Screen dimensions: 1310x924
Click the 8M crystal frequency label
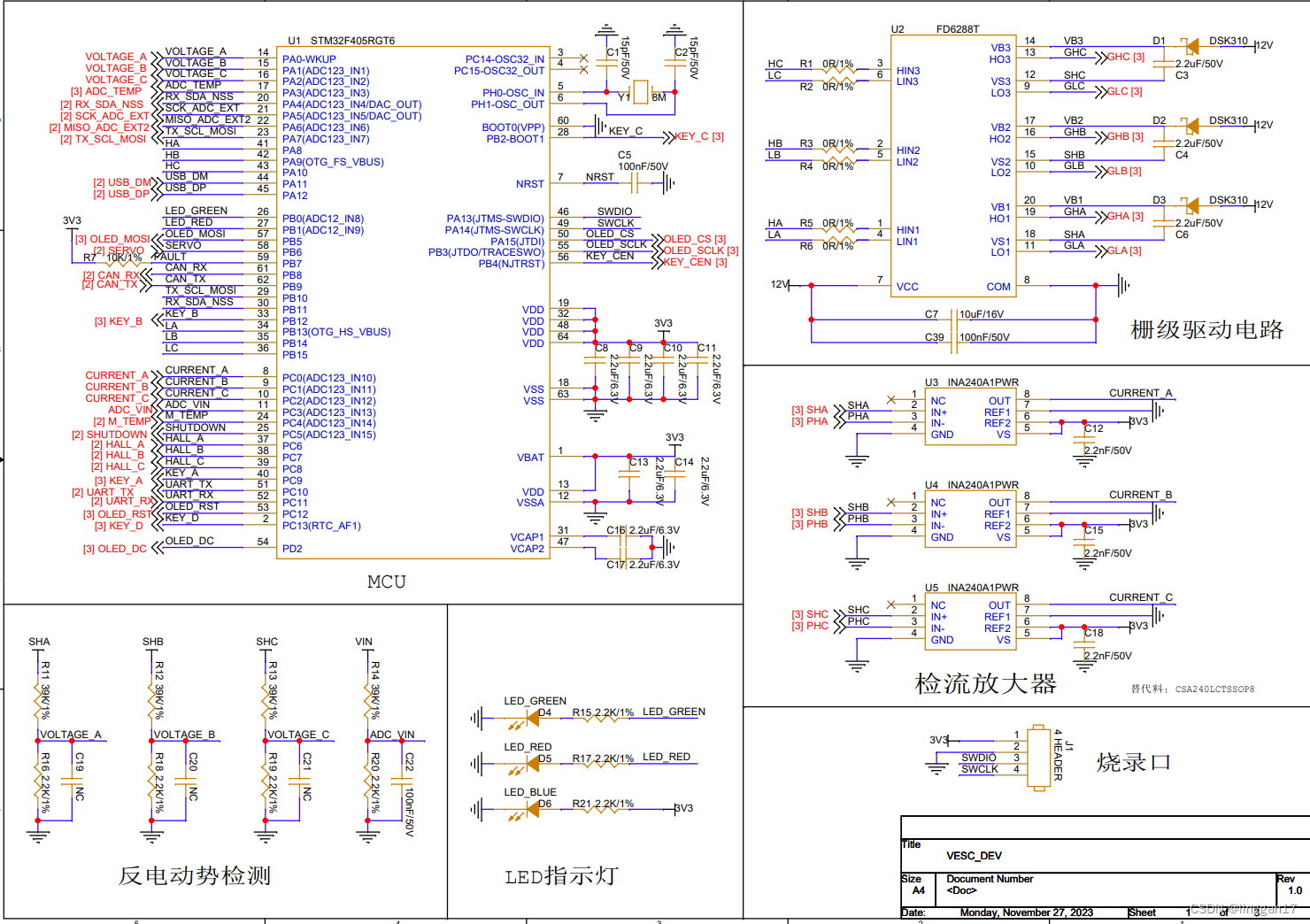659,97
